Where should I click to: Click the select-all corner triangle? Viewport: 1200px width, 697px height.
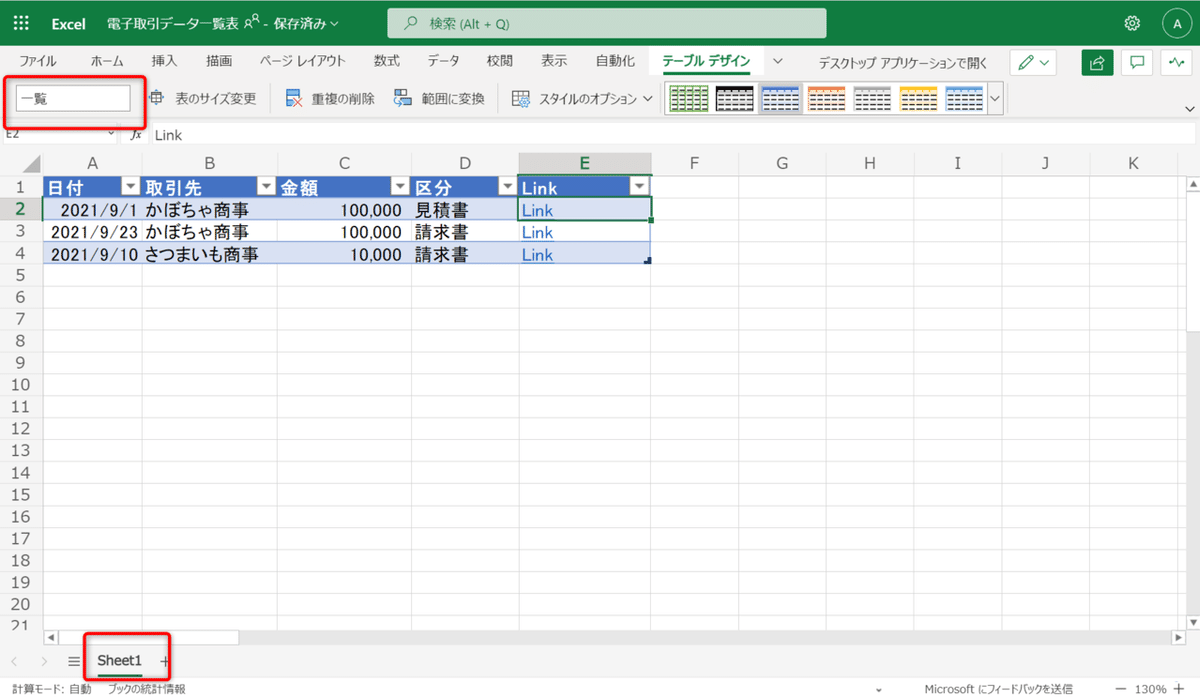tap(30, 164)
